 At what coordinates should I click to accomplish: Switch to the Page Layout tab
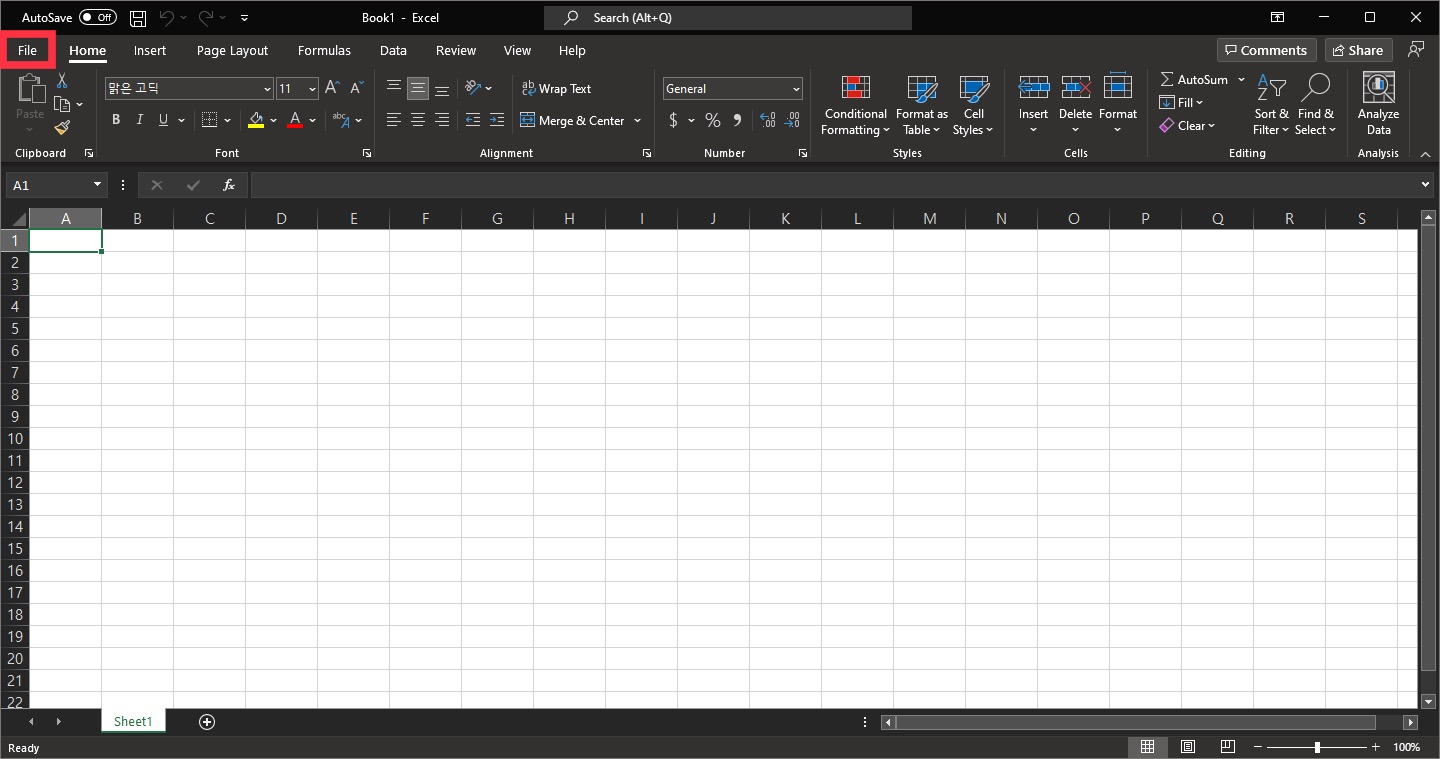pyautogui.click(x=232, y=50)
